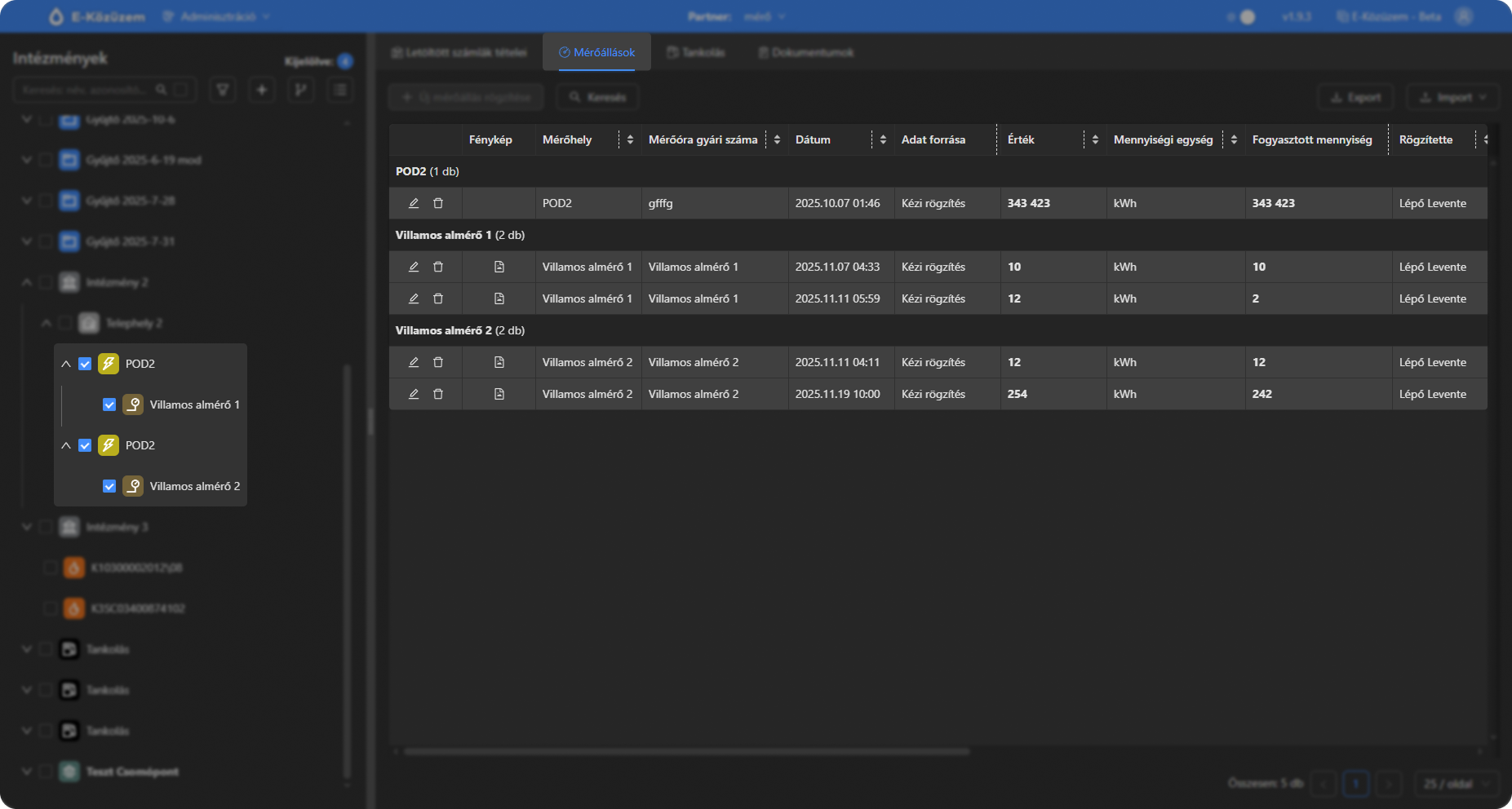
Task: Select the Villamos almérő 2 tree item
Action: [194, 486]
